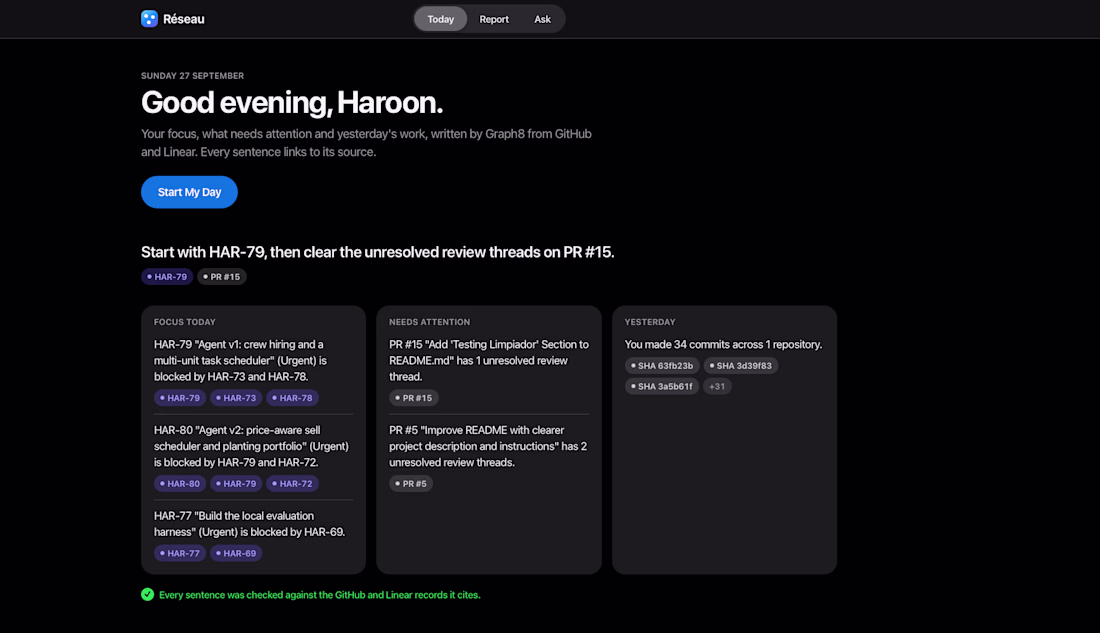Open HAR-79 chip under the Agent v2 item
The height and width of the screenshot is (633, 1100).
point(236,484)
